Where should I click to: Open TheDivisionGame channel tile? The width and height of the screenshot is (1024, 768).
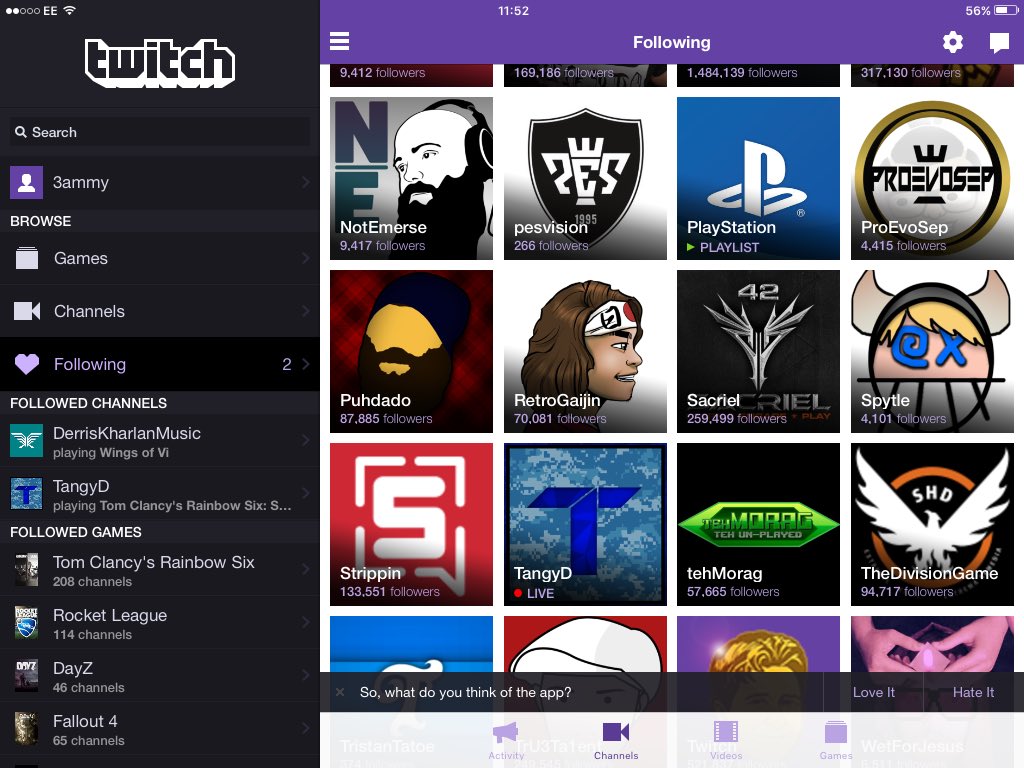(x=932, y=524)
